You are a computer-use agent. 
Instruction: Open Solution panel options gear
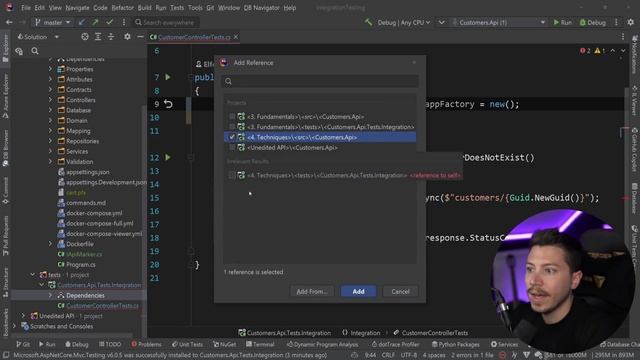tap(127, 37)
